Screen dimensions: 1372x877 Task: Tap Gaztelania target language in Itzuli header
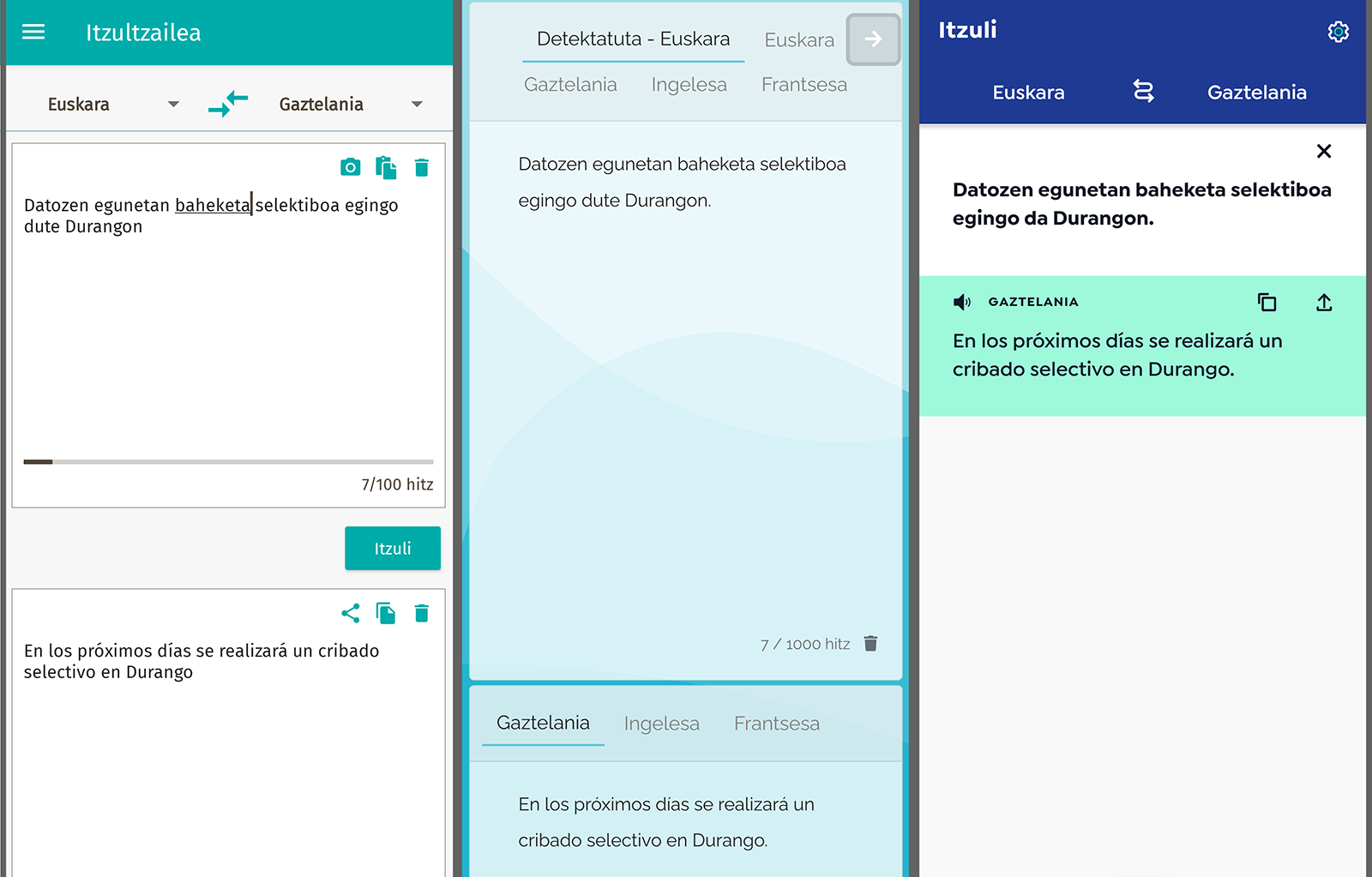point(1257,92)
